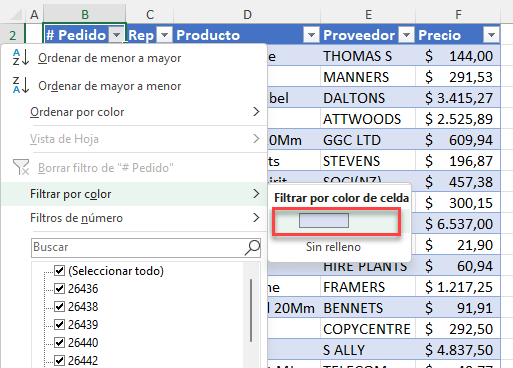Image resolution: width=513 pixels, height=368 pixels.
Task: Click cell COPYCENTRE
Action: coord(368,329)
